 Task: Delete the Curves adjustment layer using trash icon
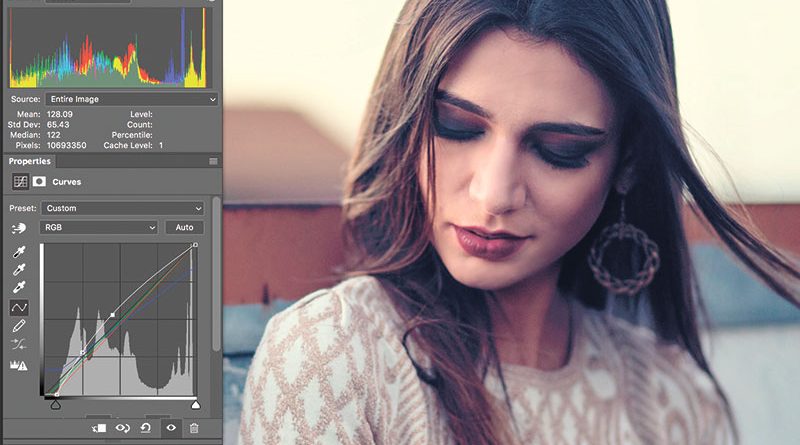(x=194, y=428)
